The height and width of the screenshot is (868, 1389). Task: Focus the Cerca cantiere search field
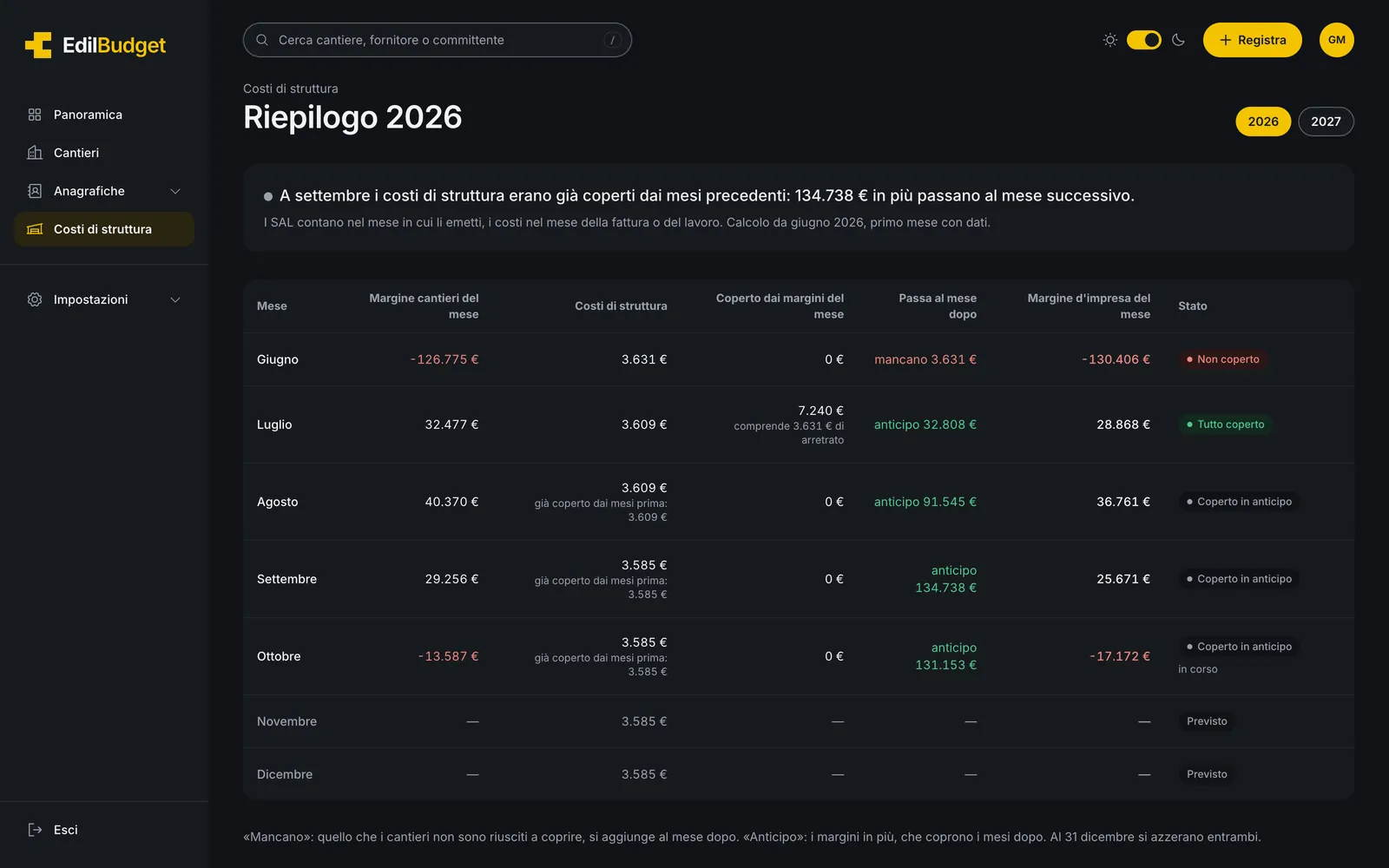438,40
